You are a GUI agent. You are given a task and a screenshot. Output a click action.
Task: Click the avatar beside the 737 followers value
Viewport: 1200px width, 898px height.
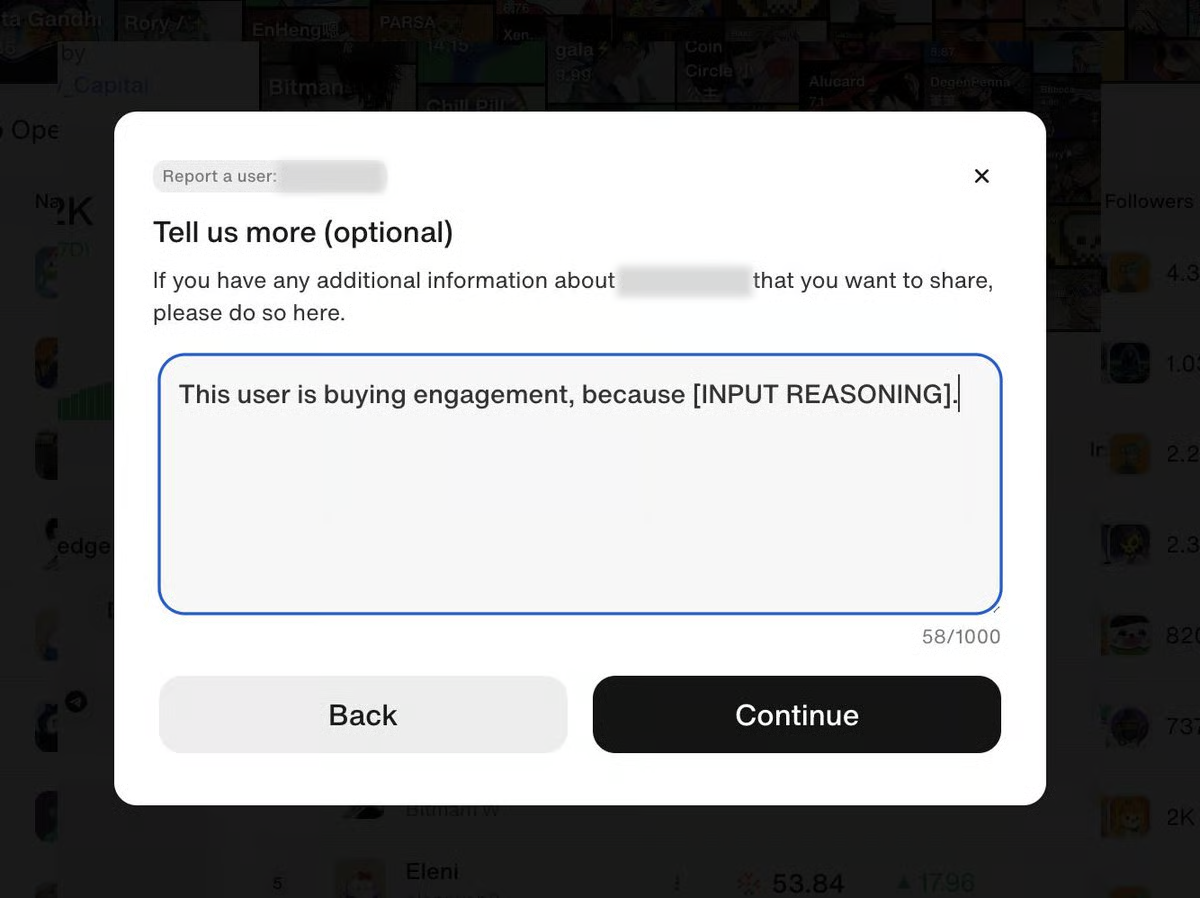pos(1127,725)
